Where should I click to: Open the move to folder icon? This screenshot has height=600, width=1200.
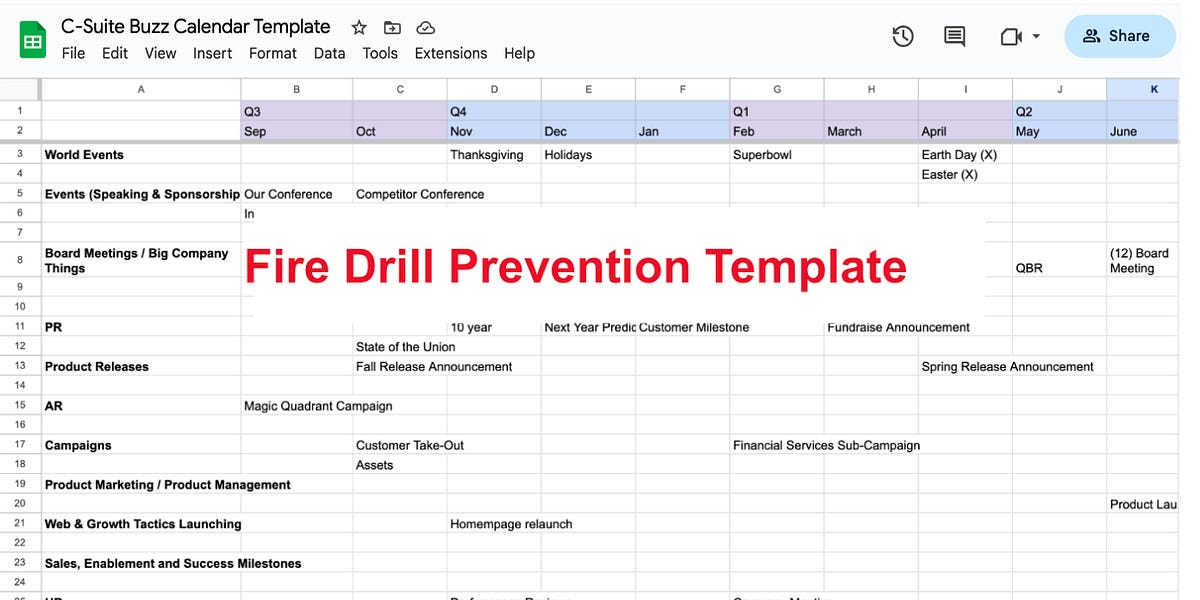[x=392, y=27]
